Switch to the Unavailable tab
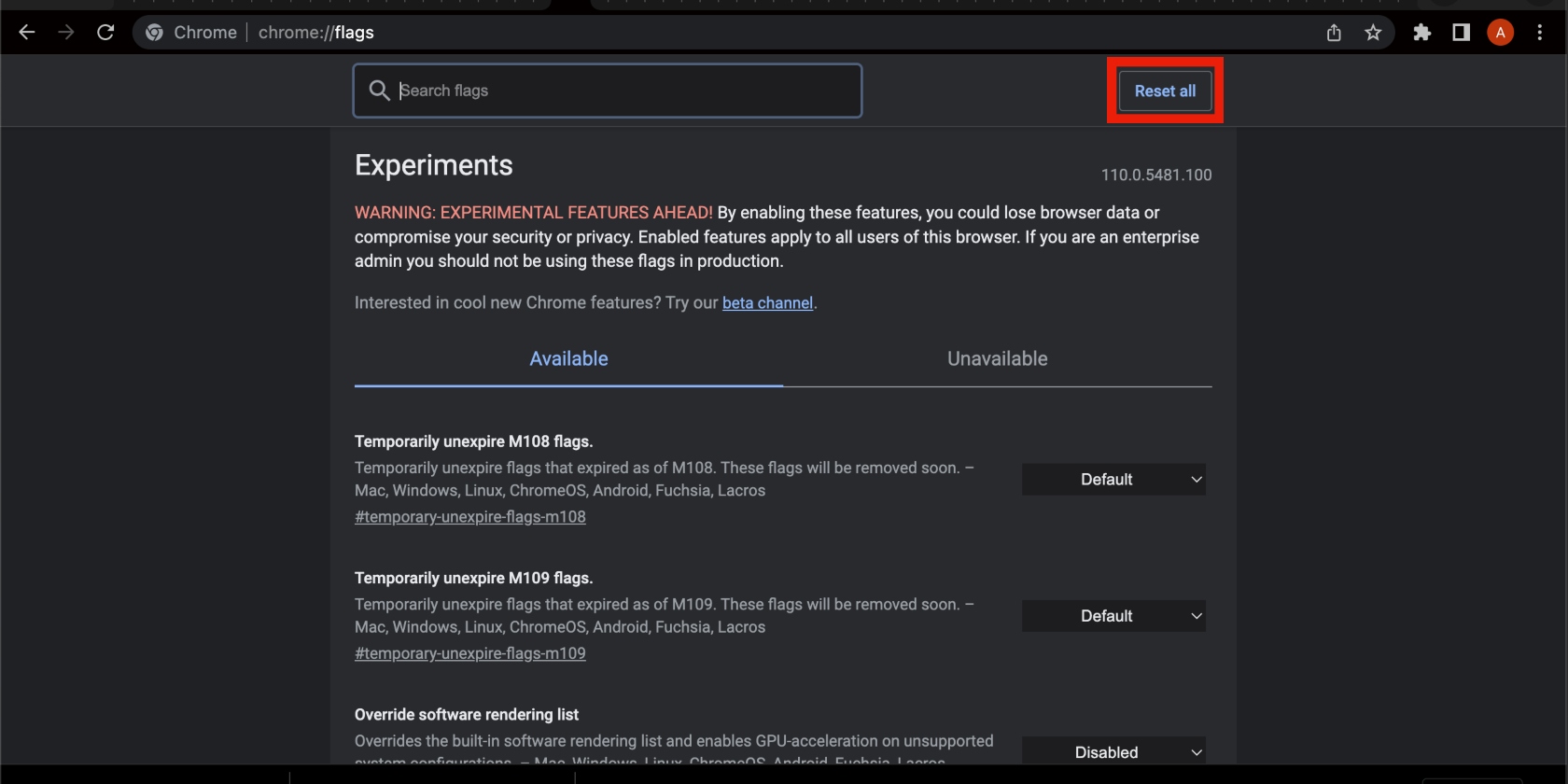1568x784 pixels. point(998,359)
